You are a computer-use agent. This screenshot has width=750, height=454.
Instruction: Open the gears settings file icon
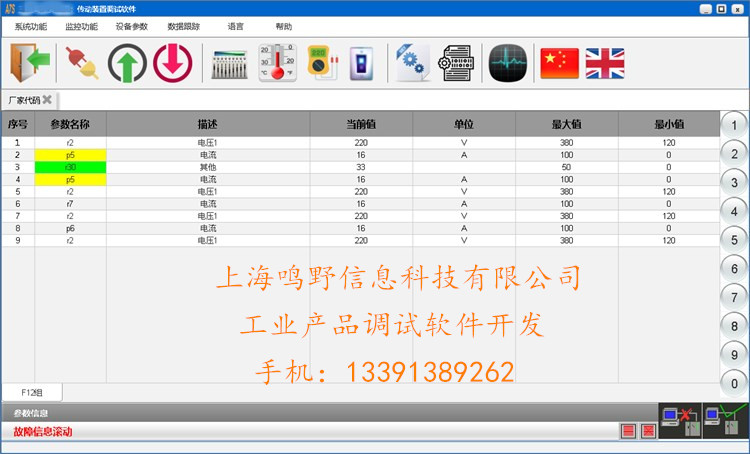click(x=413, y=63)
